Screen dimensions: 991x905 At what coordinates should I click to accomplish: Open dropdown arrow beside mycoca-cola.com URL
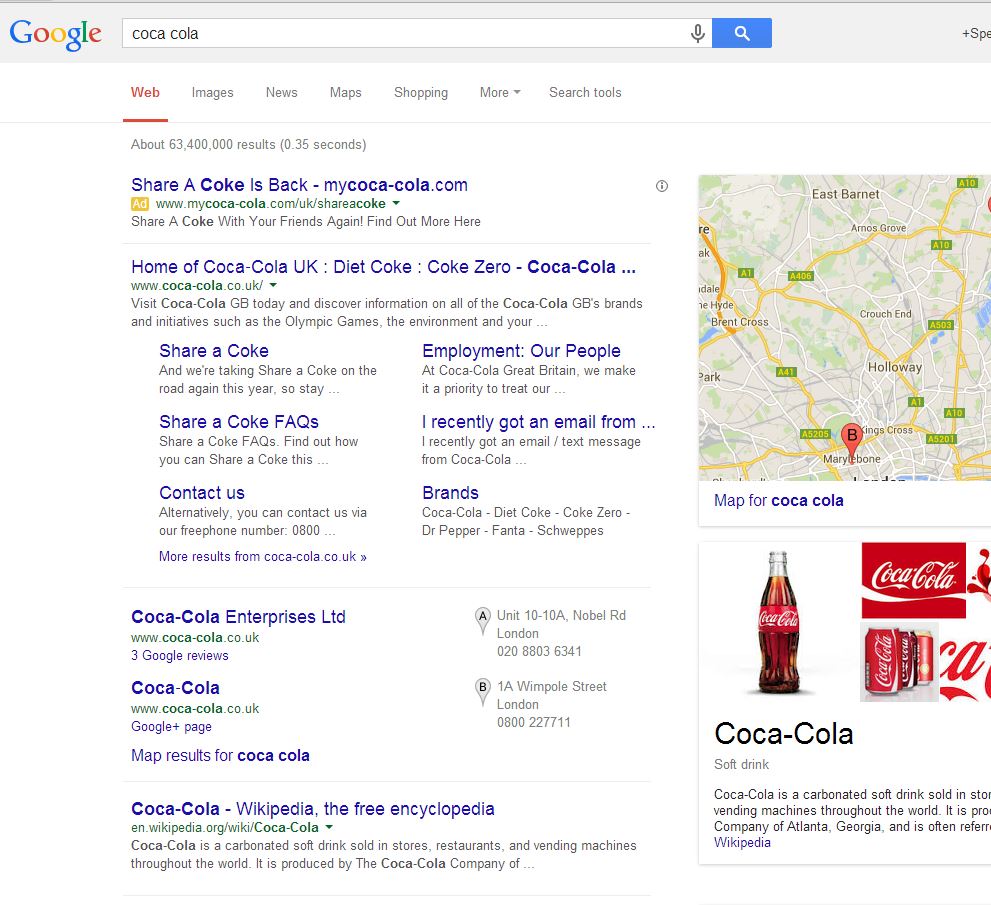(396, 203)
